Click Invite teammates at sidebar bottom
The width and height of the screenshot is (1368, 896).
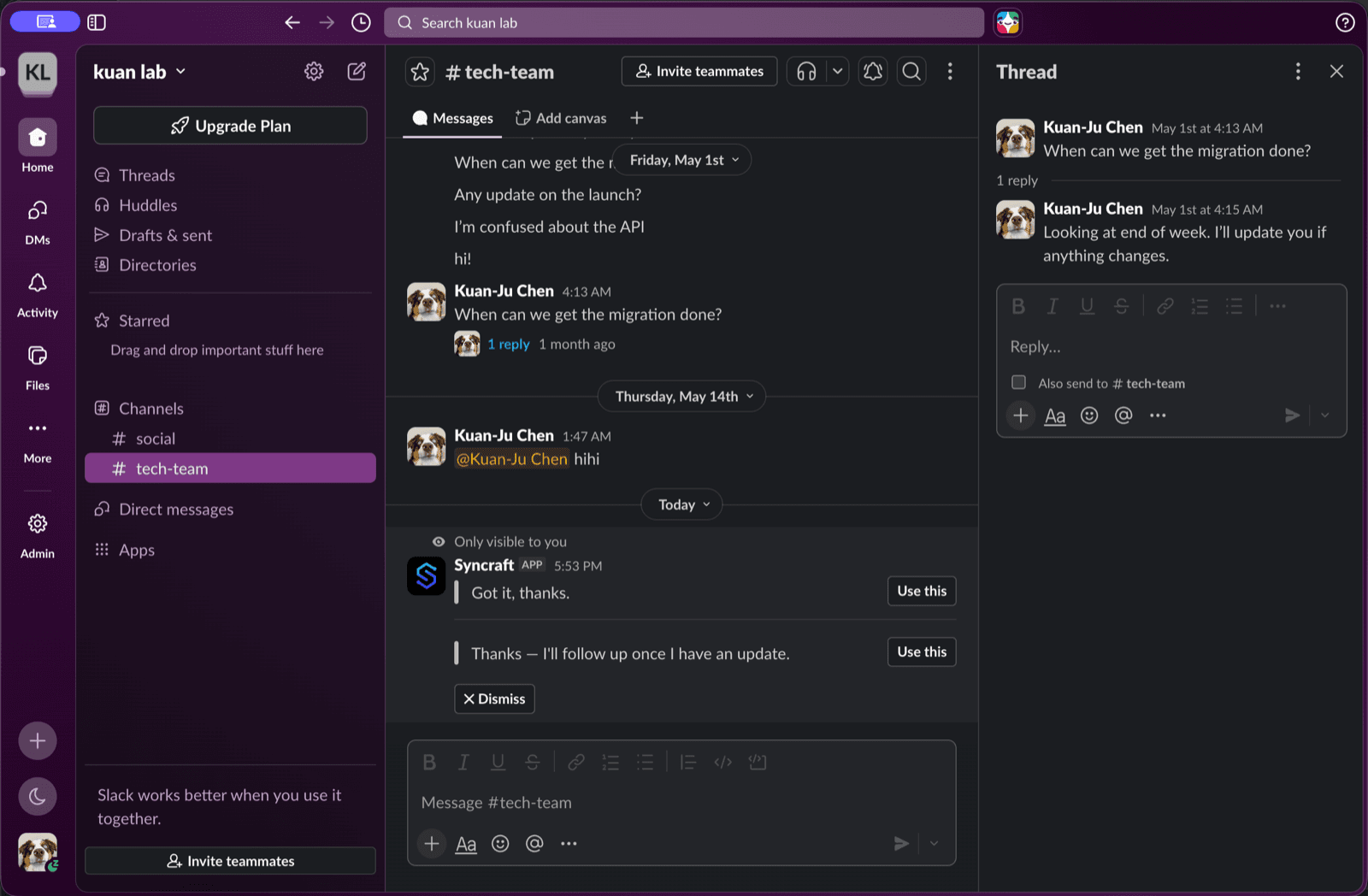230,861
